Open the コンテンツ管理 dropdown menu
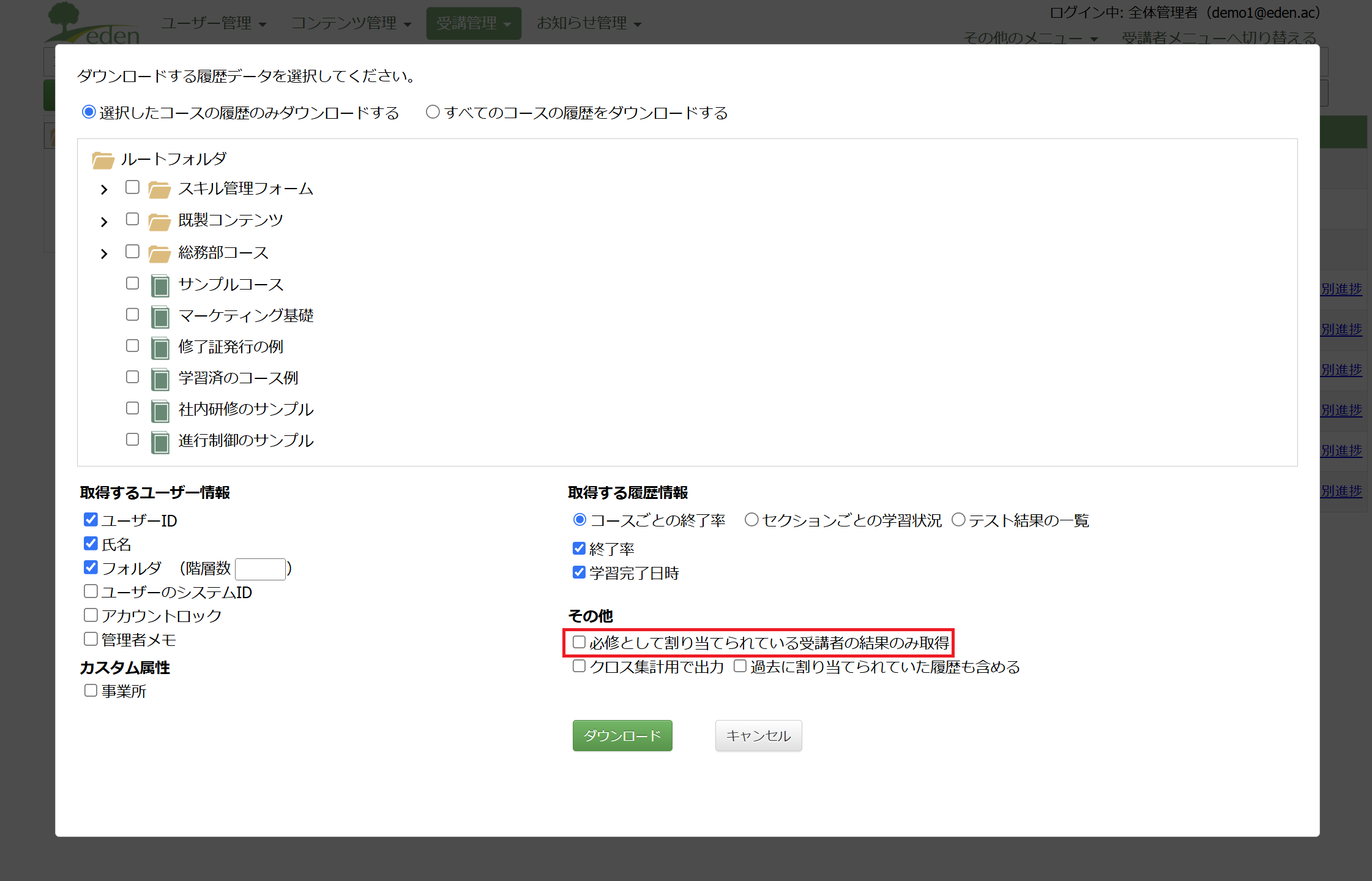The image size is (1372, 881). click(351, 23)
